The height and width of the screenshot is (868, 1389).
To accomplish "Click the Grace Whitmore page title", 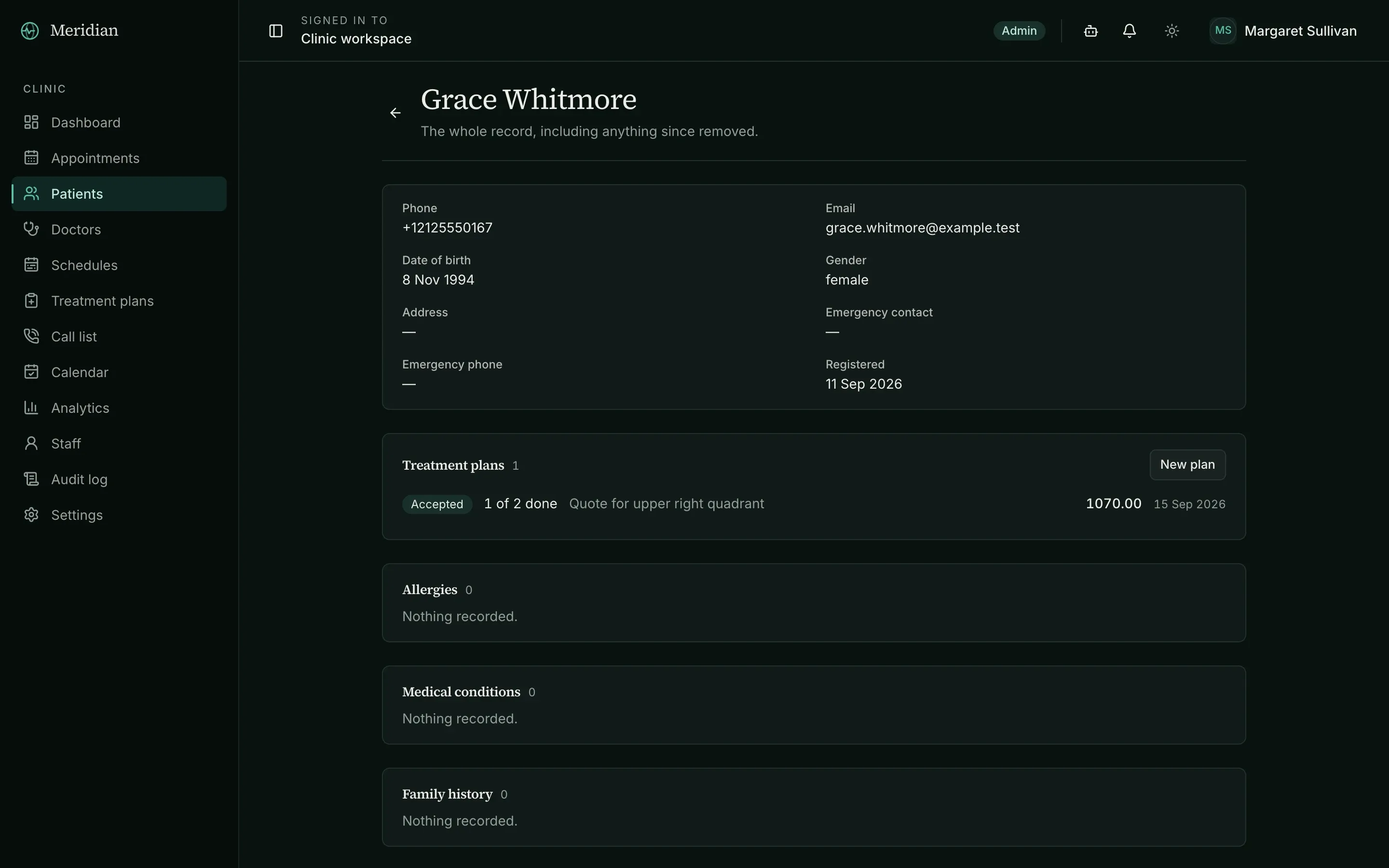I will click(529, 99).
